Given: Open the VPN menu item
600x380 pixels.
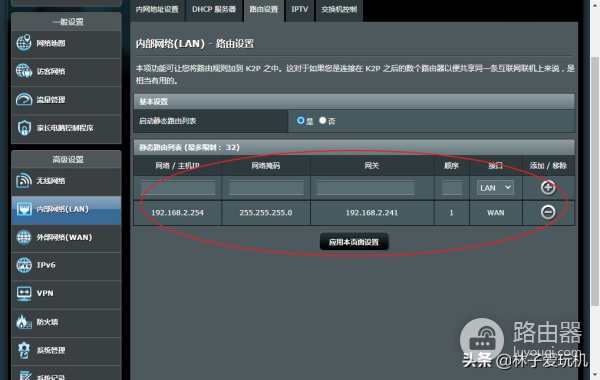Looking at the screenshot, I should coord(67,294).
